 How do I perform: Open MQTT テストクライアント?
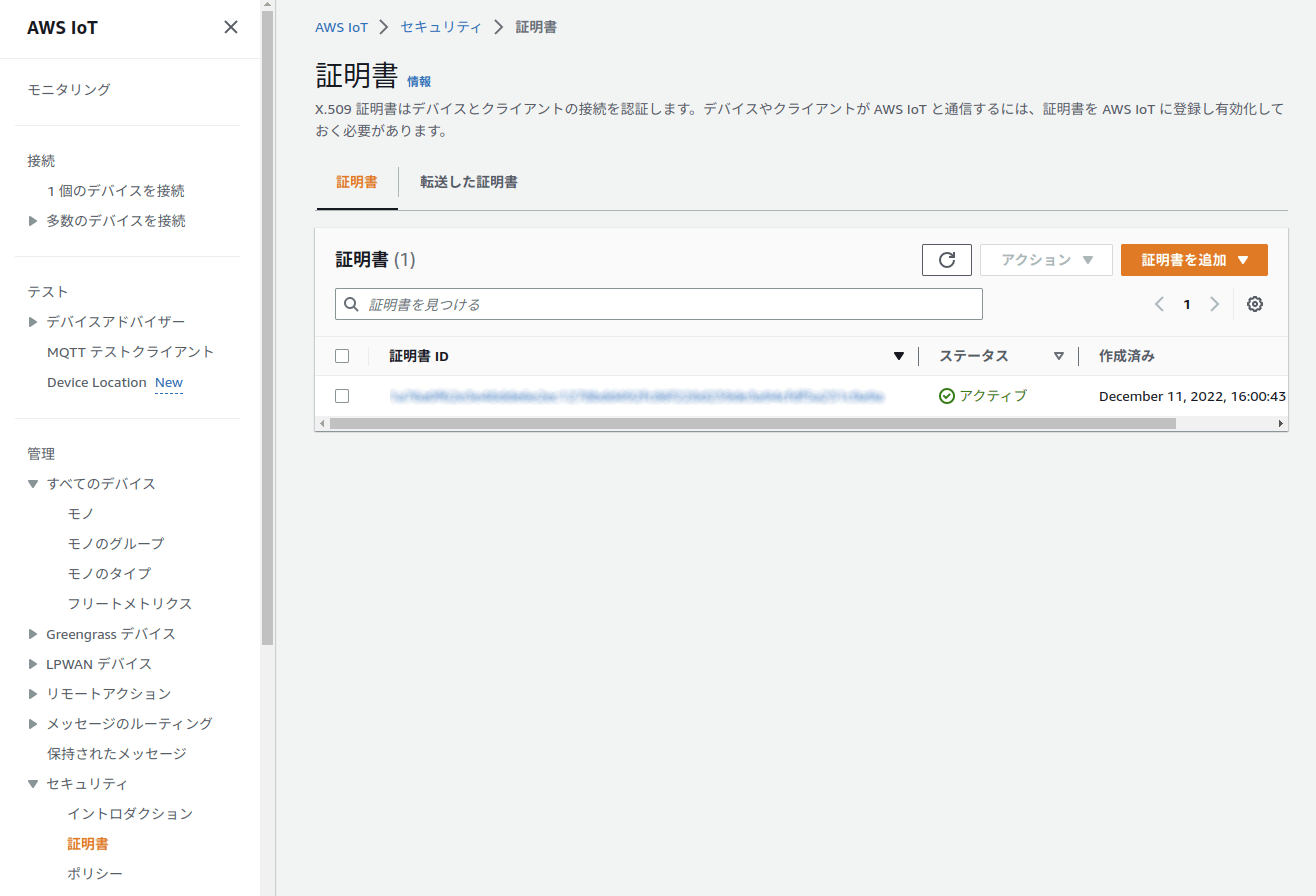[131, 352]
